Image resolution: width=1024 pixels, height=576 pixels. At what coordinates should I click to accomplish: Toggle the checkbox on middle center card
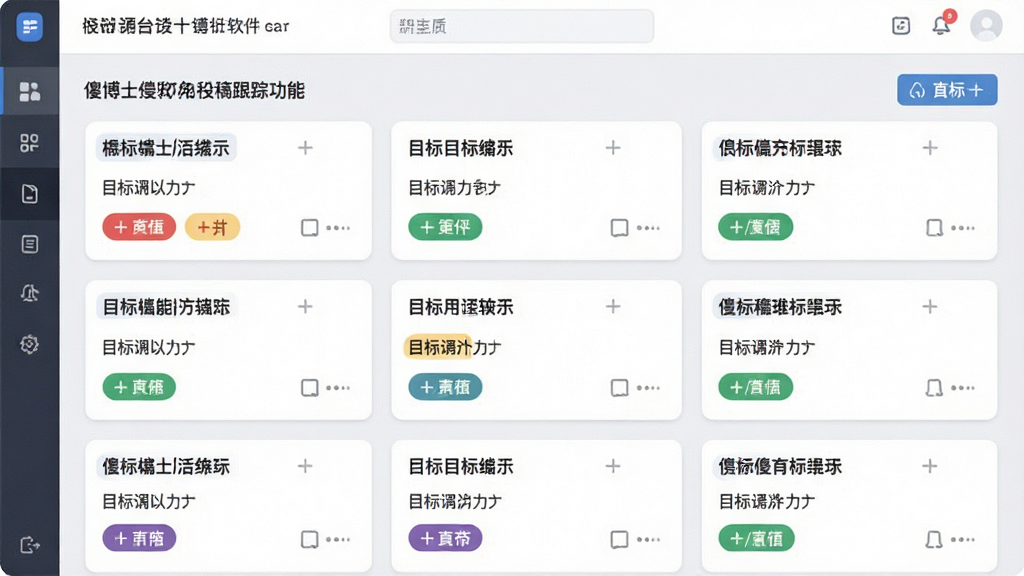(x=619, y=388)
